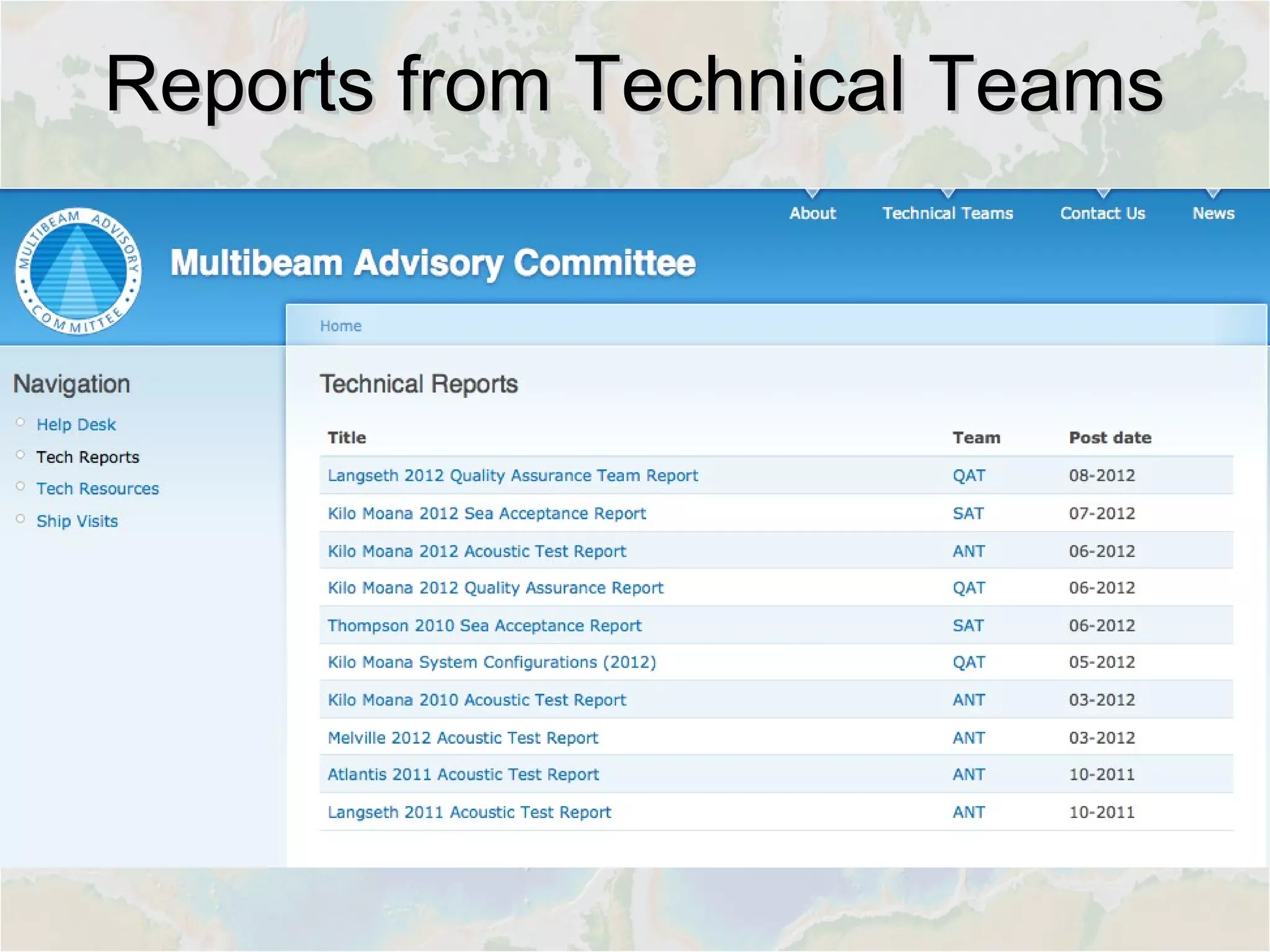Screen dimensions: 1270x952
Task: Click QAT link in System Configurations row
Action: pyautogui.click(x=969, y=662)
